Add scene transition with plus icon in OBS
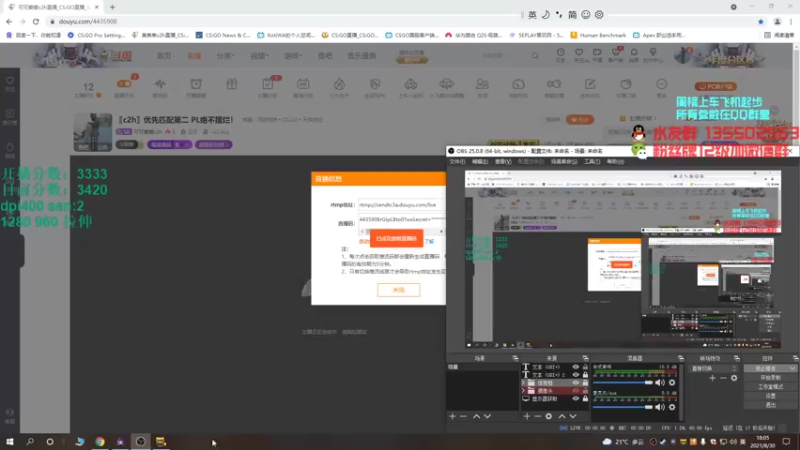This screenshot has height=450, width=800. point(712,378)
